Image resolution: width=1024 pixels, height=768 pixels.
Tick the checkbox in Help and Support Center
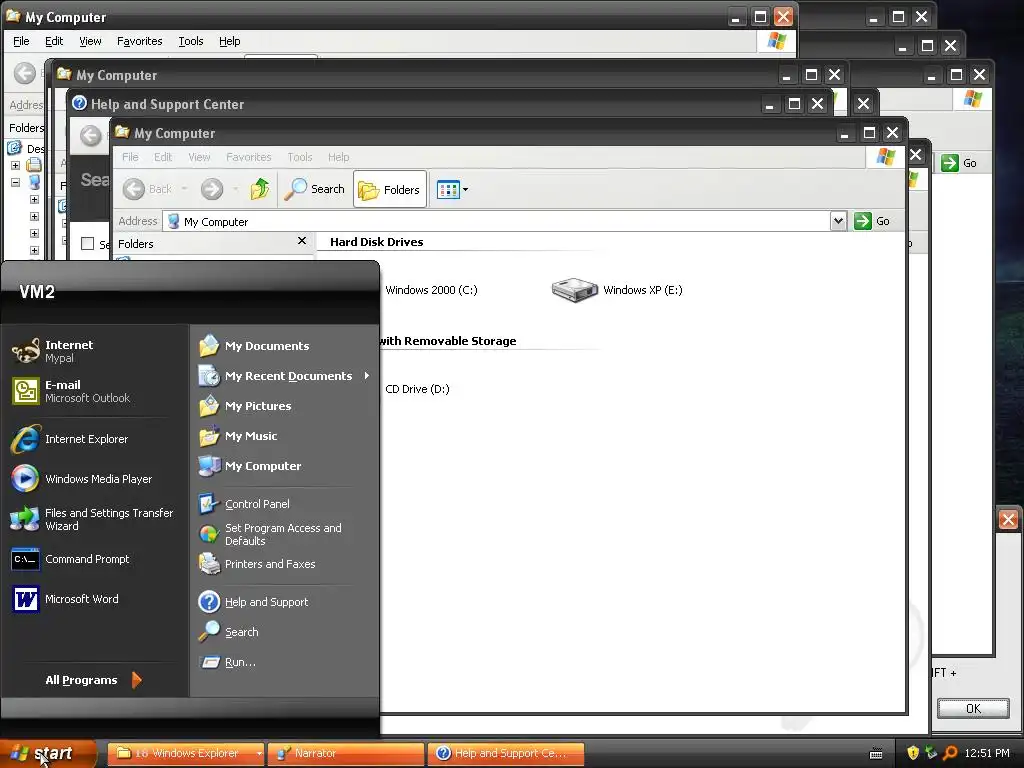tap(88, 244)
